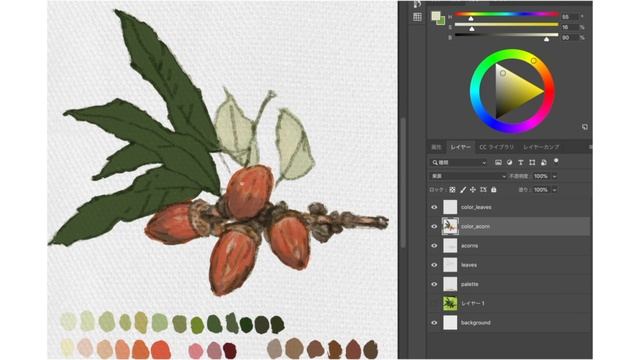Hide the palette layer

434,284
